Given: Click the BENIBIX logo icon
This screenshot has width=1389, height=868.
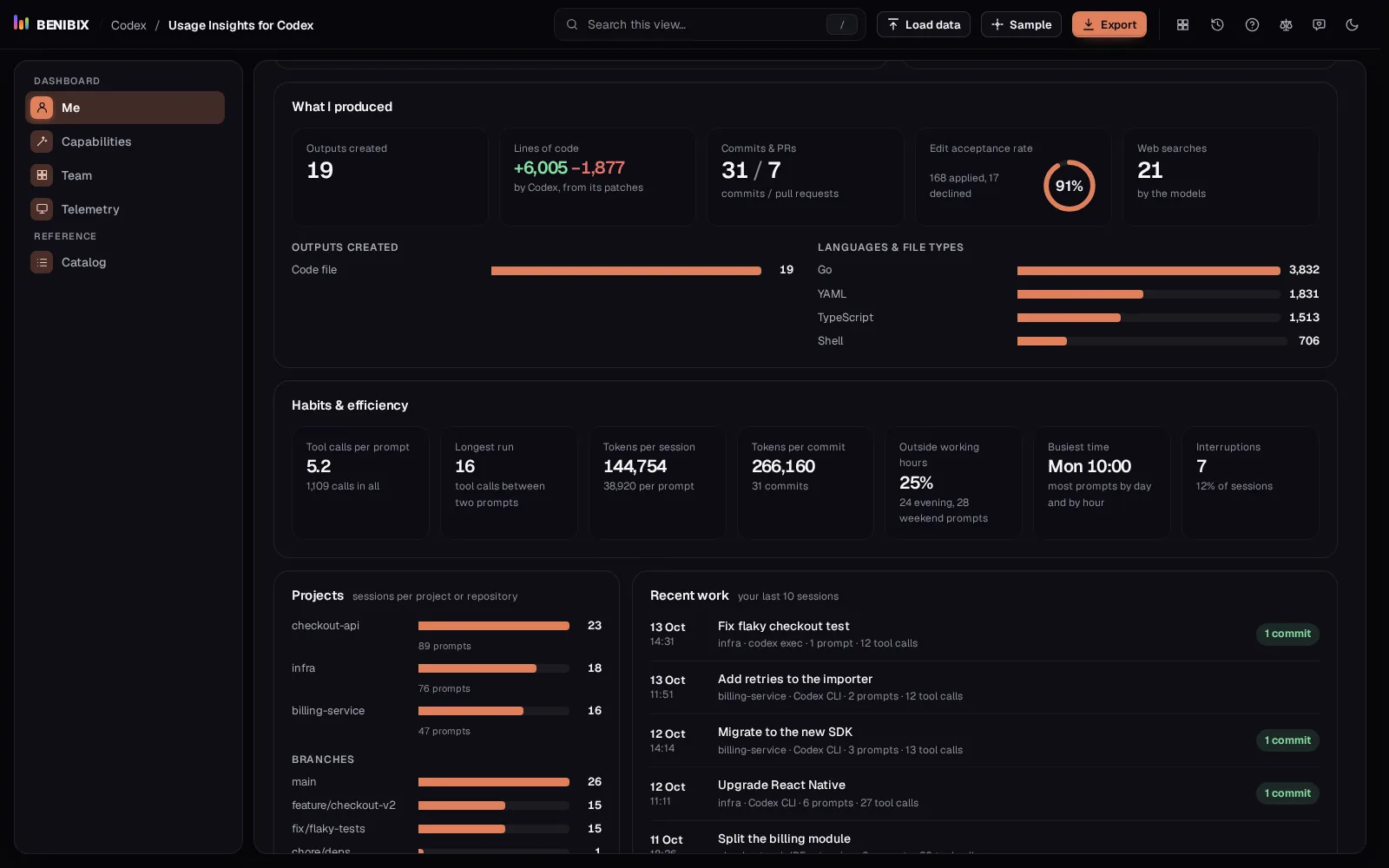Looking at the screenshot, I should [22, 23].
